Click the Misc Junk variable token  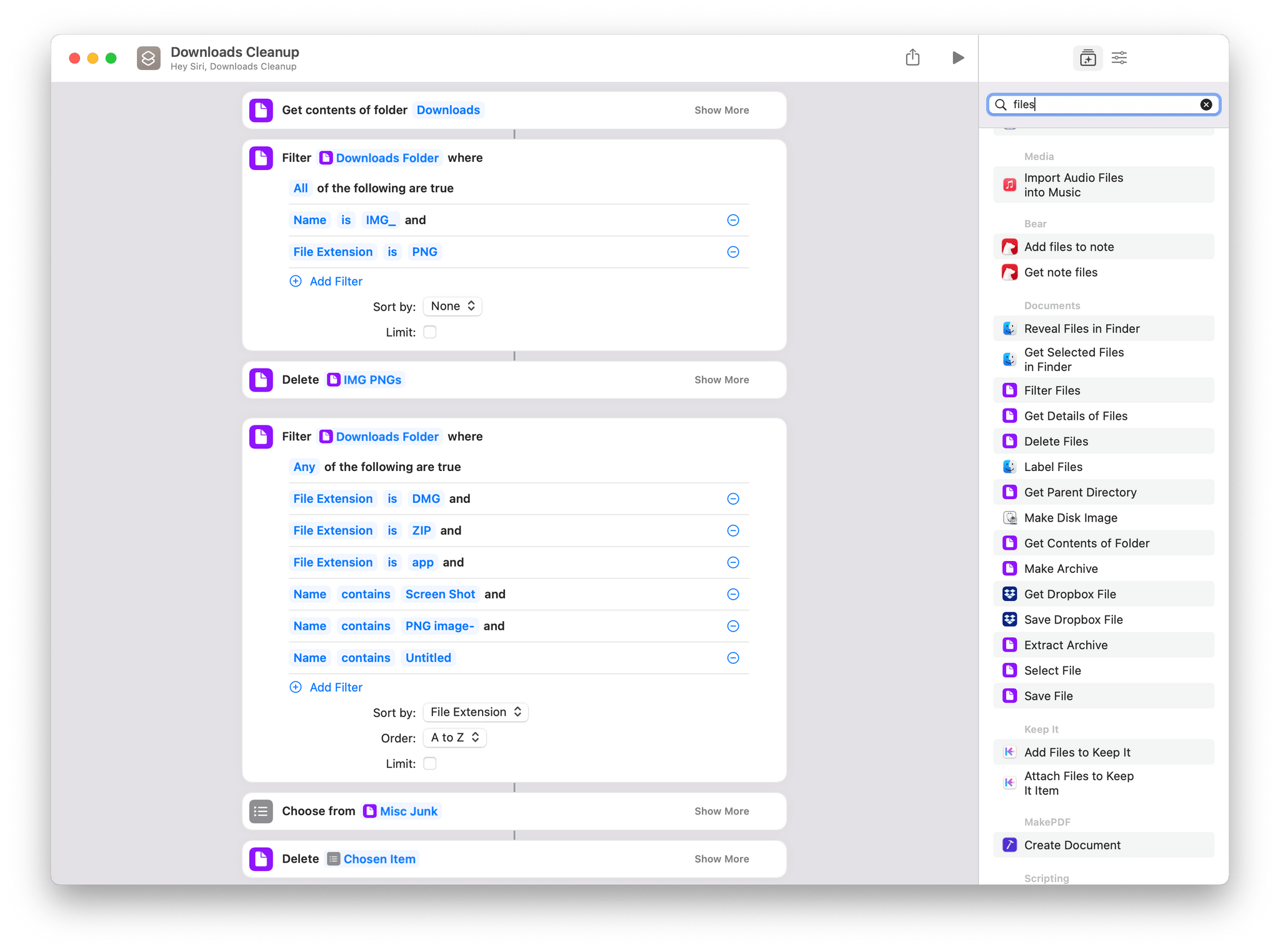[x=401, y=811]
